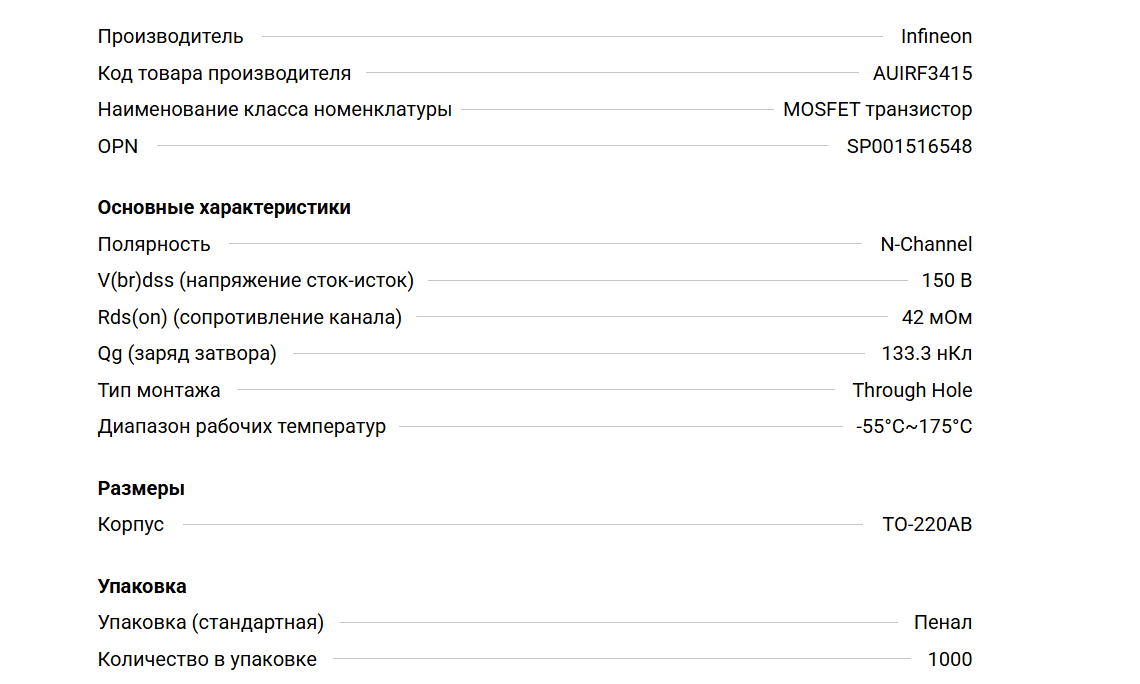Click the Пенал packaging value
This screenshot has height=684, width=1140.
pyautogui.click(x=942, y=623)
